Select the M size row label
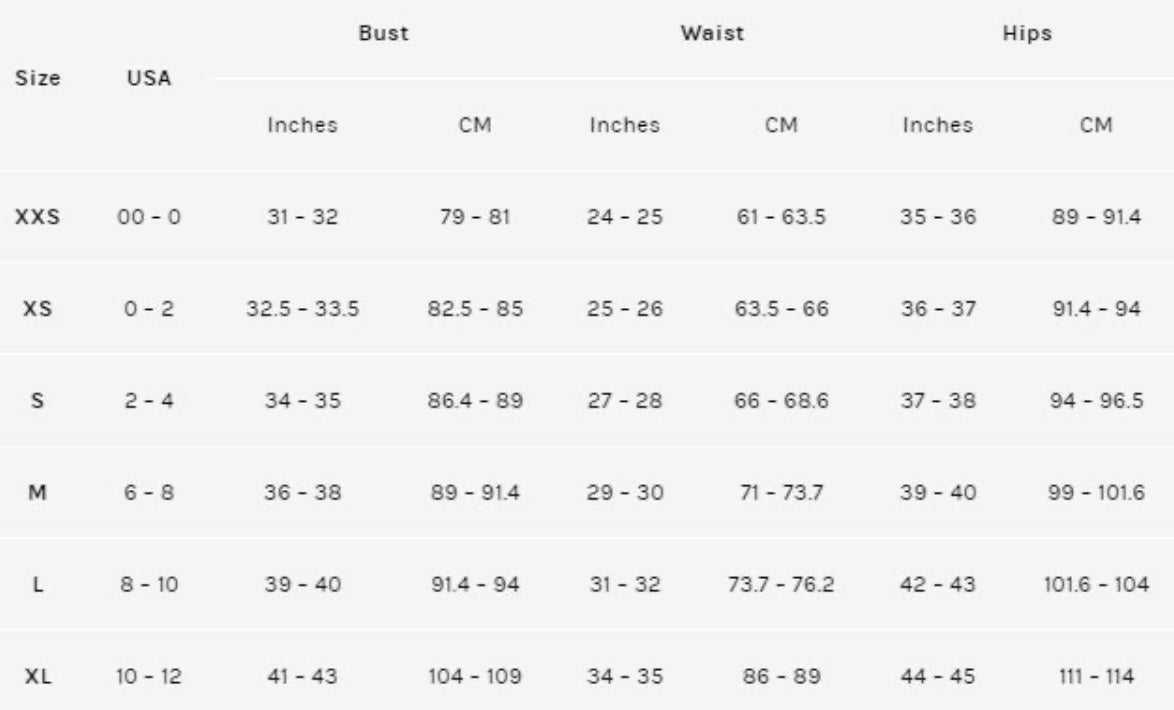1174x710 pixels. point(37,493)
